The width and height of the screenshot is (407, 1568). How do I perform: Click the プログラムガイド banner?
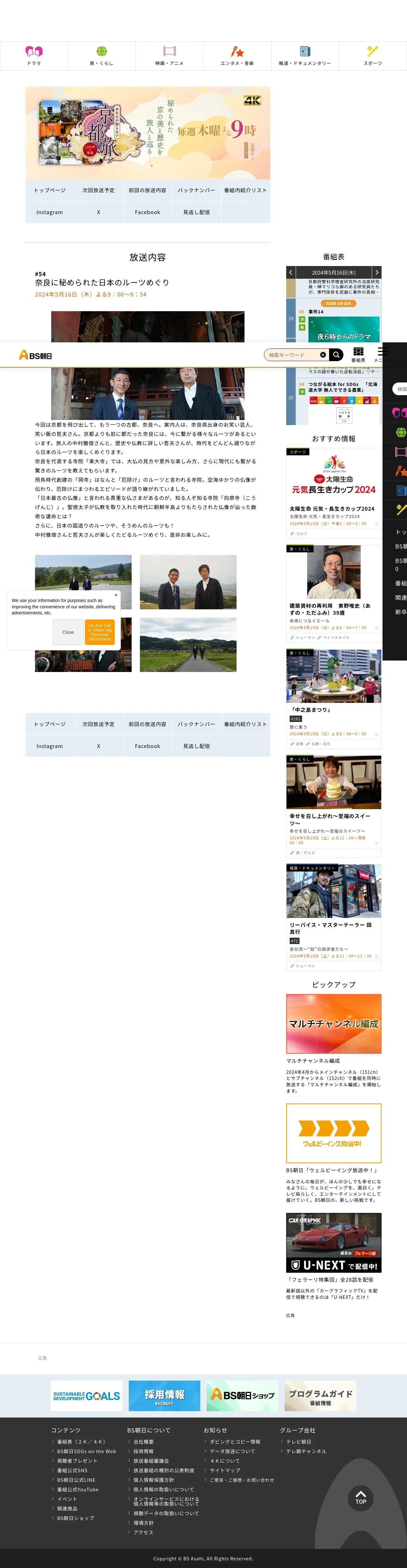(x=320, y=1396)
